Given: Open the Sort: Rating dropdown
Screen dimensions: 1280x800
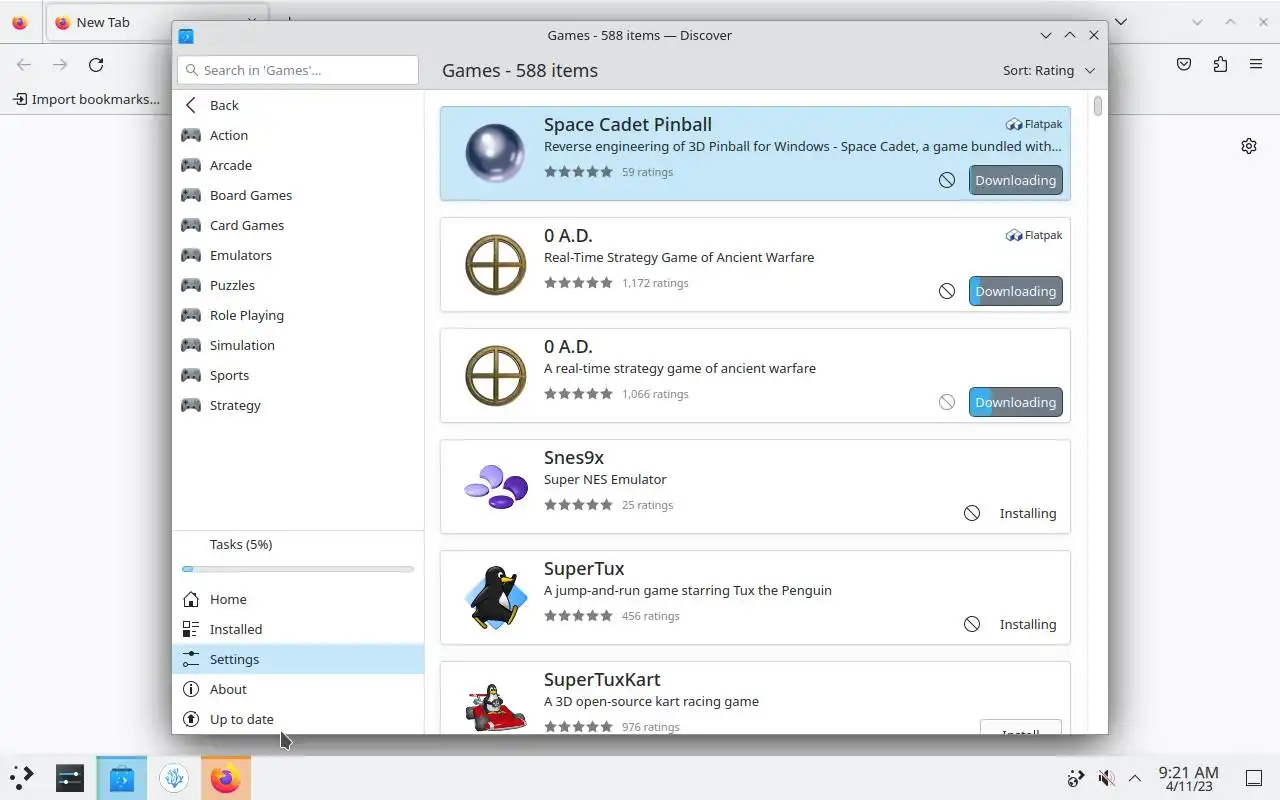Looking at the screenshot, I should click(1049, 70).
